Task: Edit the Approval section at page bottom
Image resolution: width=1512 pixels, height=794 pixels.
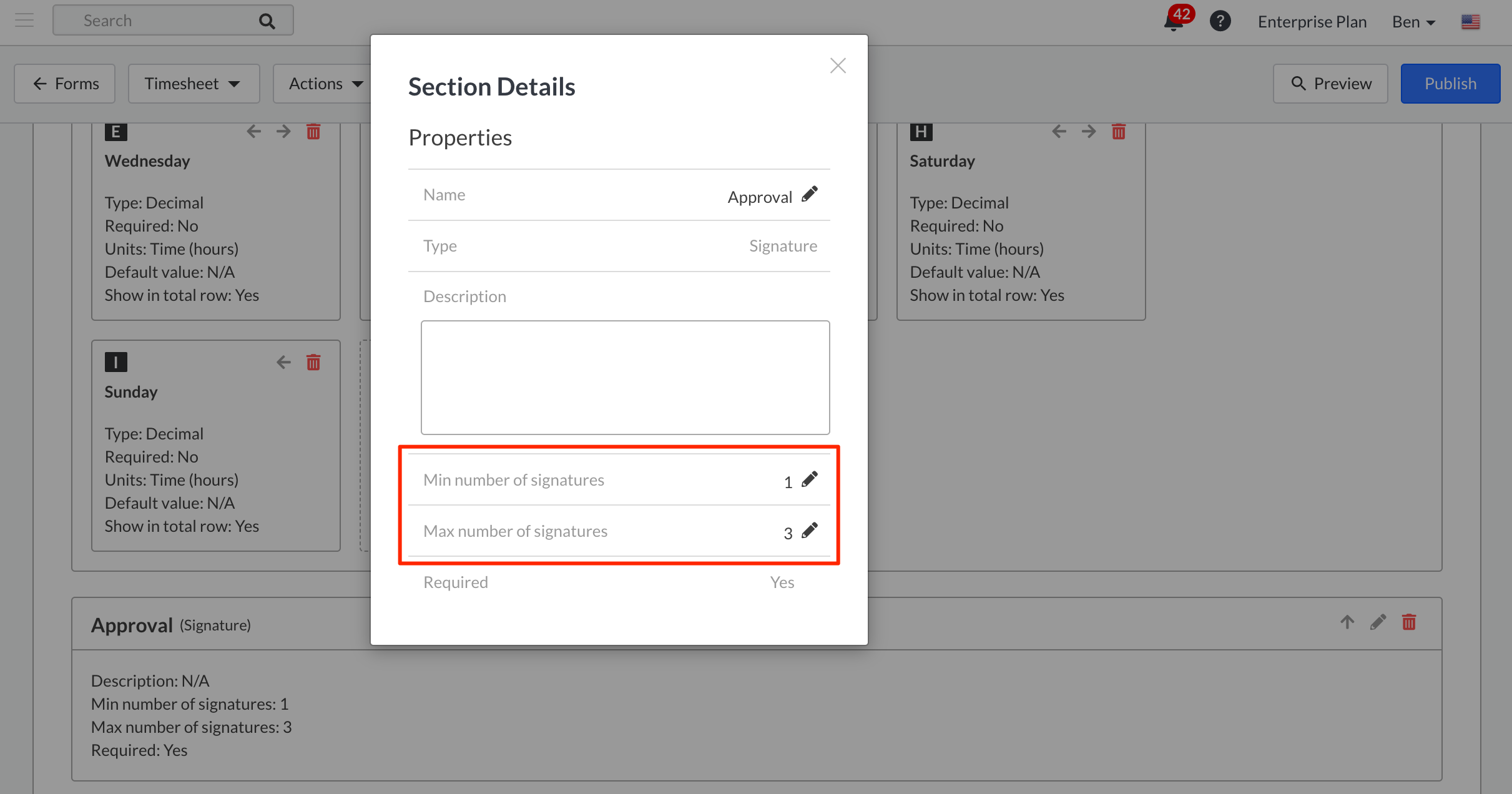Action: point(1378,622)
